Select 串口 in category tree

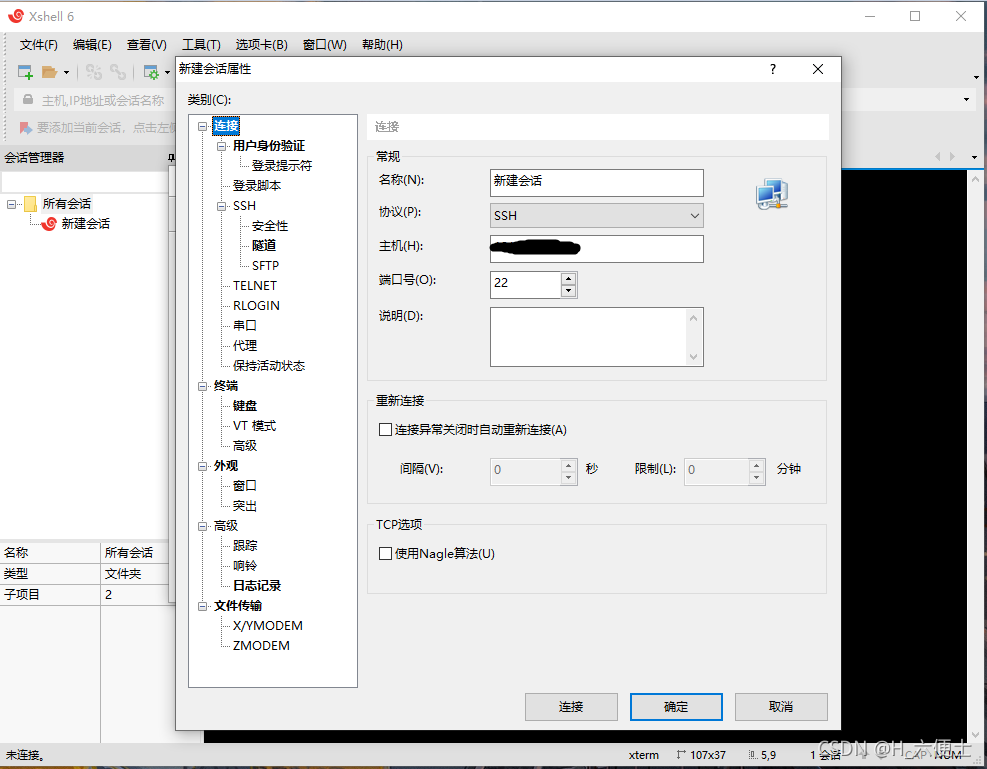coord(245,325)
